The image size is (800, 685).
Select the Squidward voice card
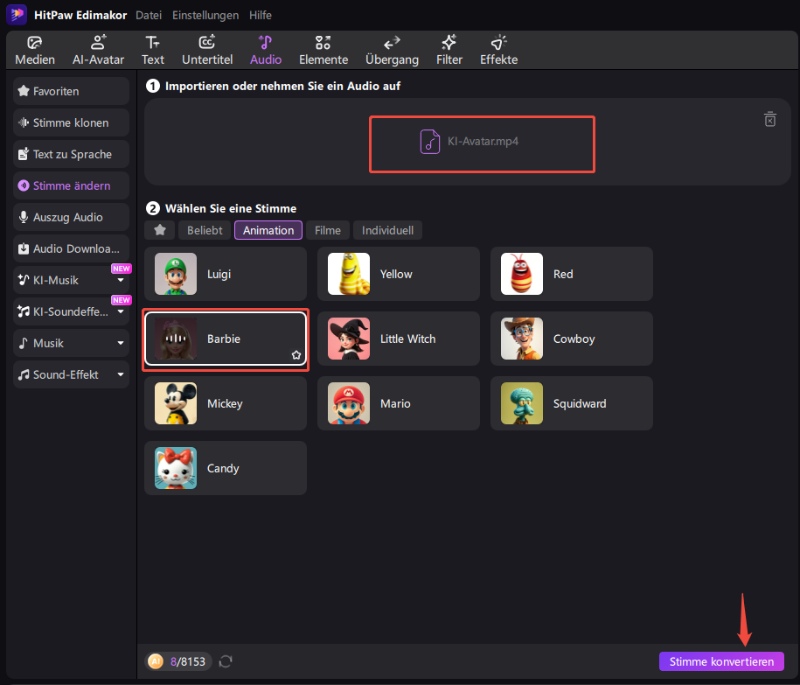tap(571, 404)
